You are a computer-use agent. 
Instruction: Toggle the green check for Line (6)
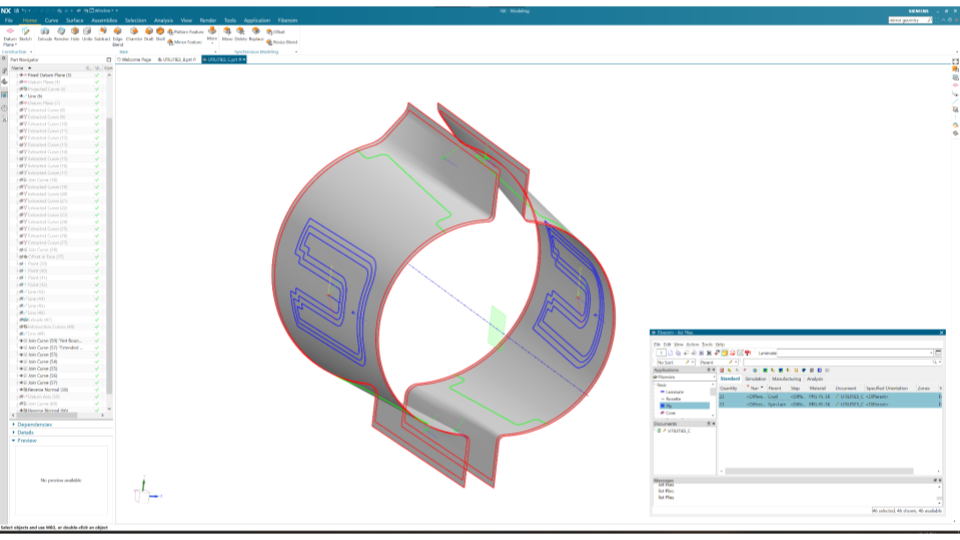pyautogui.click(x=97, y=96)
